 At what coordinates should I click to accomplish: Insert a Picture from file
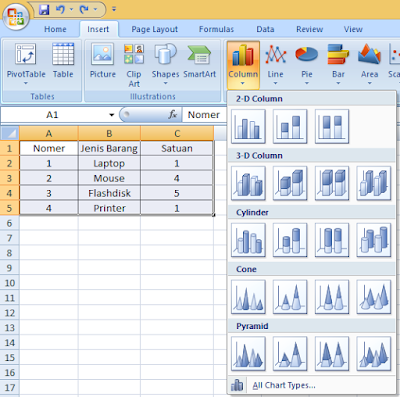click(x=103, y=61)
